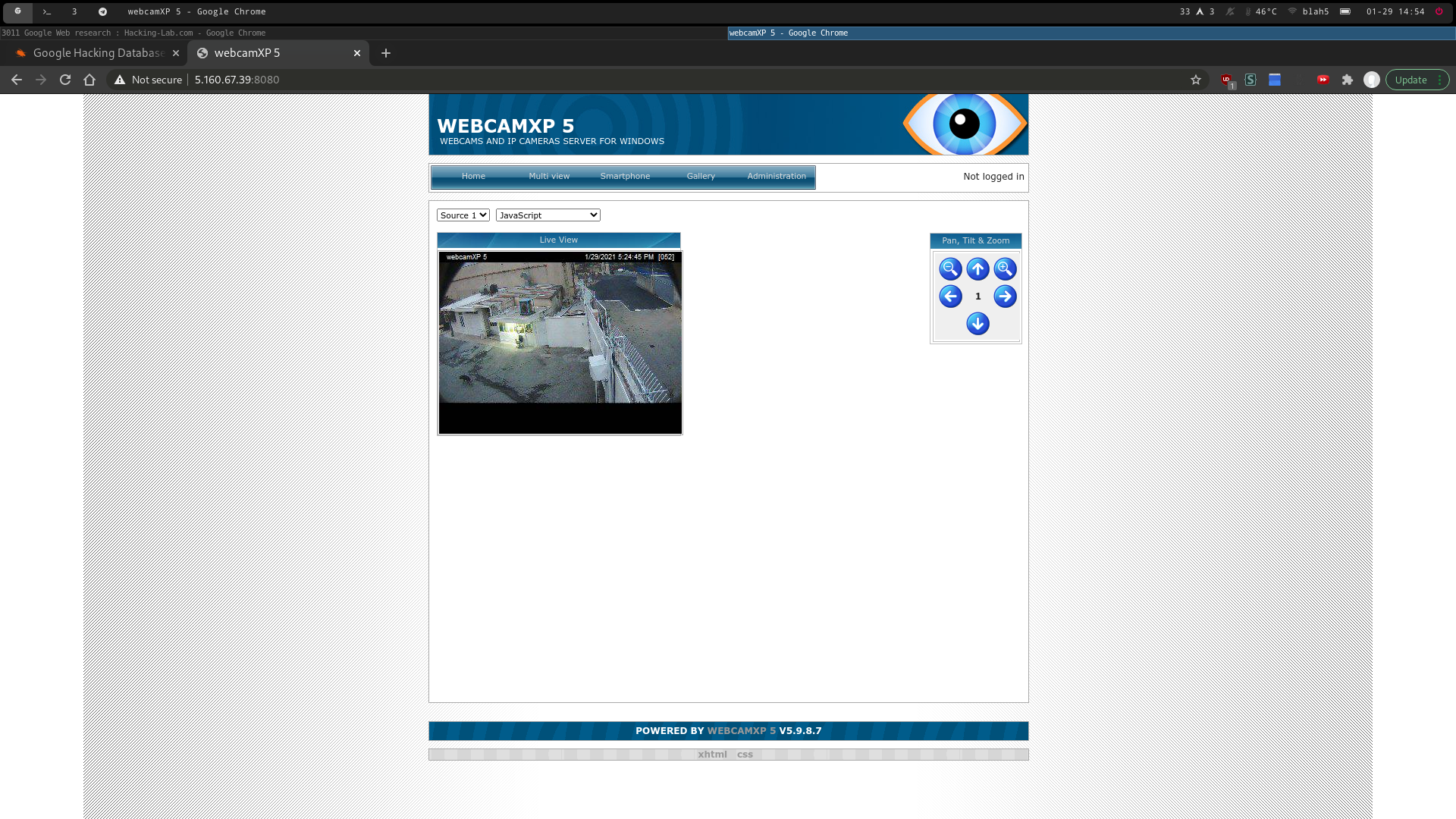Click the uBlock Origin extension icon
The height and width of the screenshot is (819, 1456).
pos(1226,80)
